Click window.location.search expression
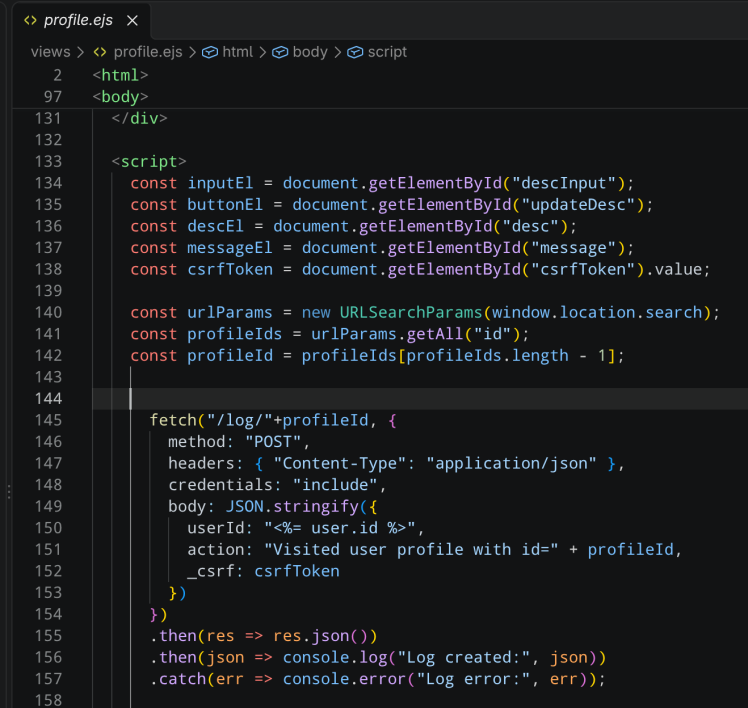The image size is (748, 708). (597, 312)
